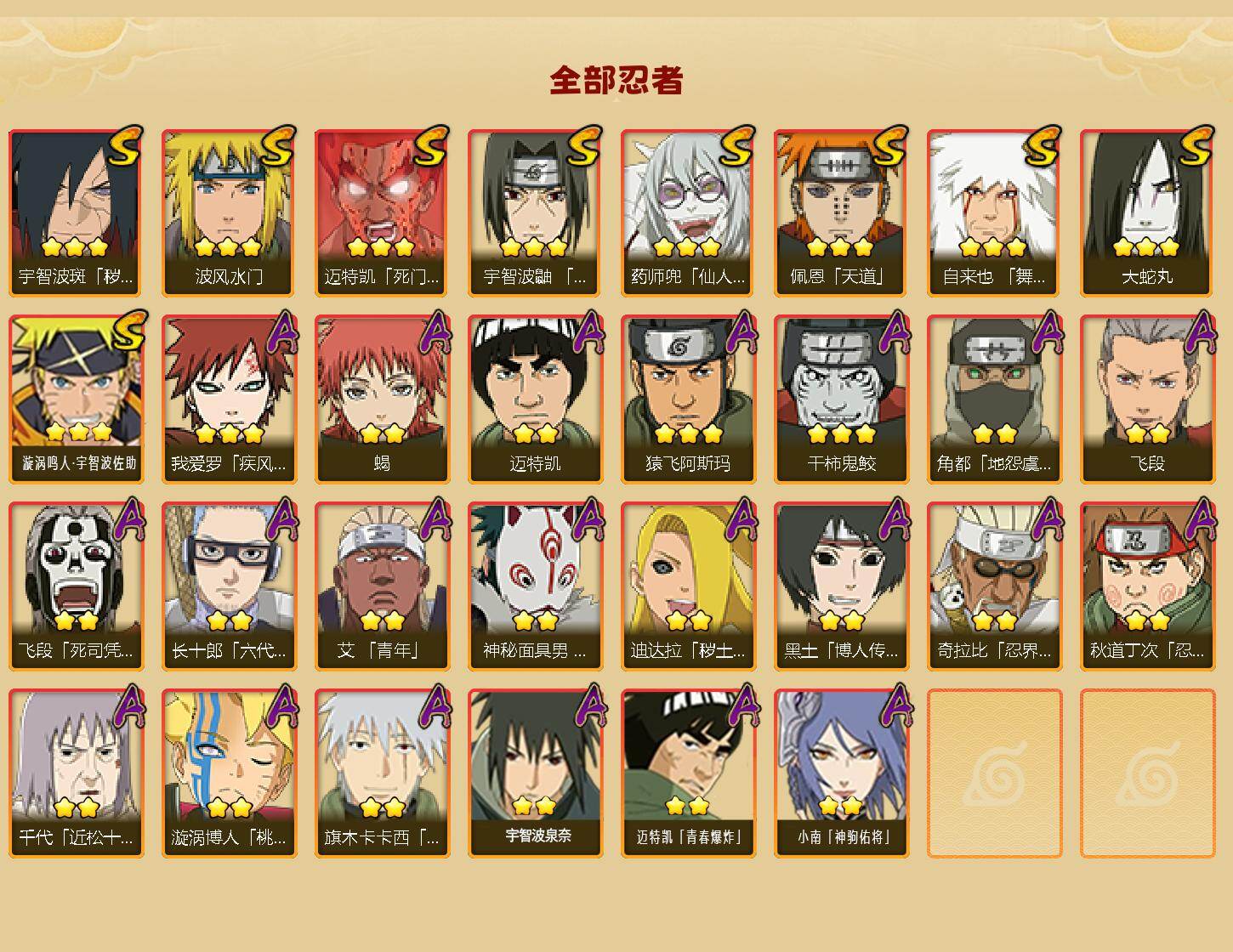The width and height of the screenshot is (1233, 952).
Task: Choose the 佩恩「天道」 ninja card
Action: [x=841, y=212]
